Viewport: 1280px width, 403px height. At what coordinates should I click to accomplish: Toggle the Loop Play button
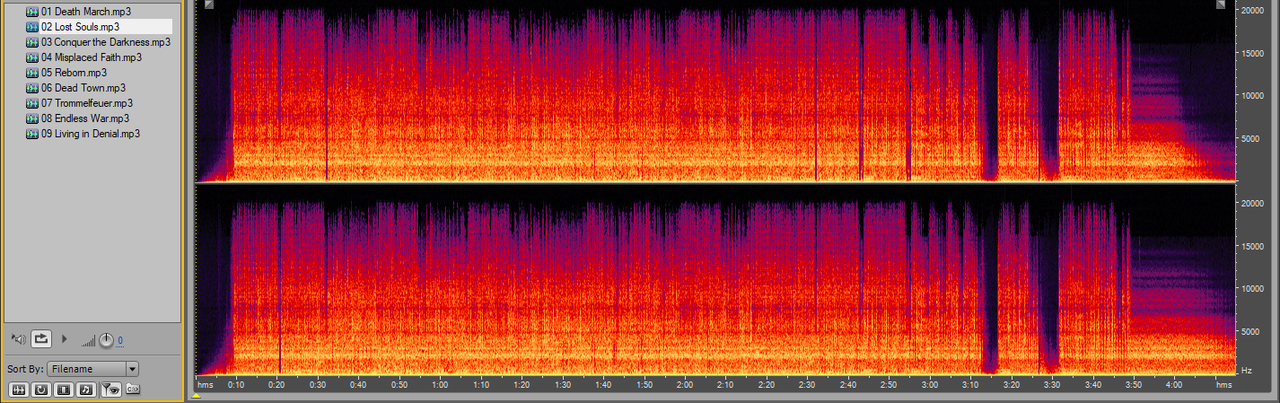[41, 339]
